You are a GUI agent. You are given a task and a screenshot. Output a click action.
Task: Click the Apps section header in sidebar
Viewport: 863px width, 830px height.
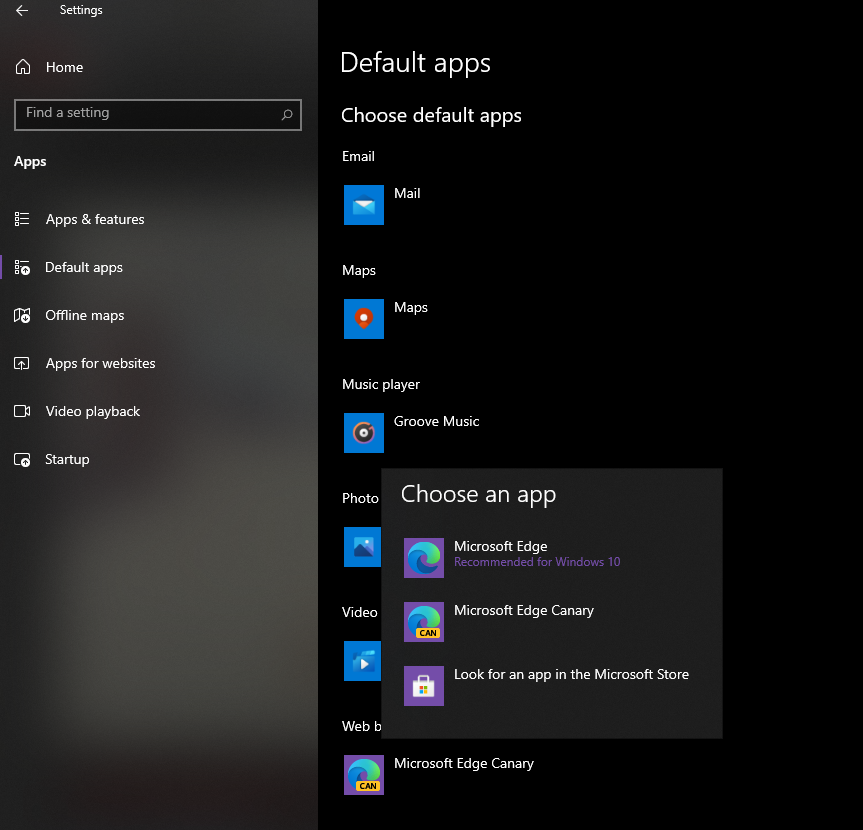[x=30, y=162]
